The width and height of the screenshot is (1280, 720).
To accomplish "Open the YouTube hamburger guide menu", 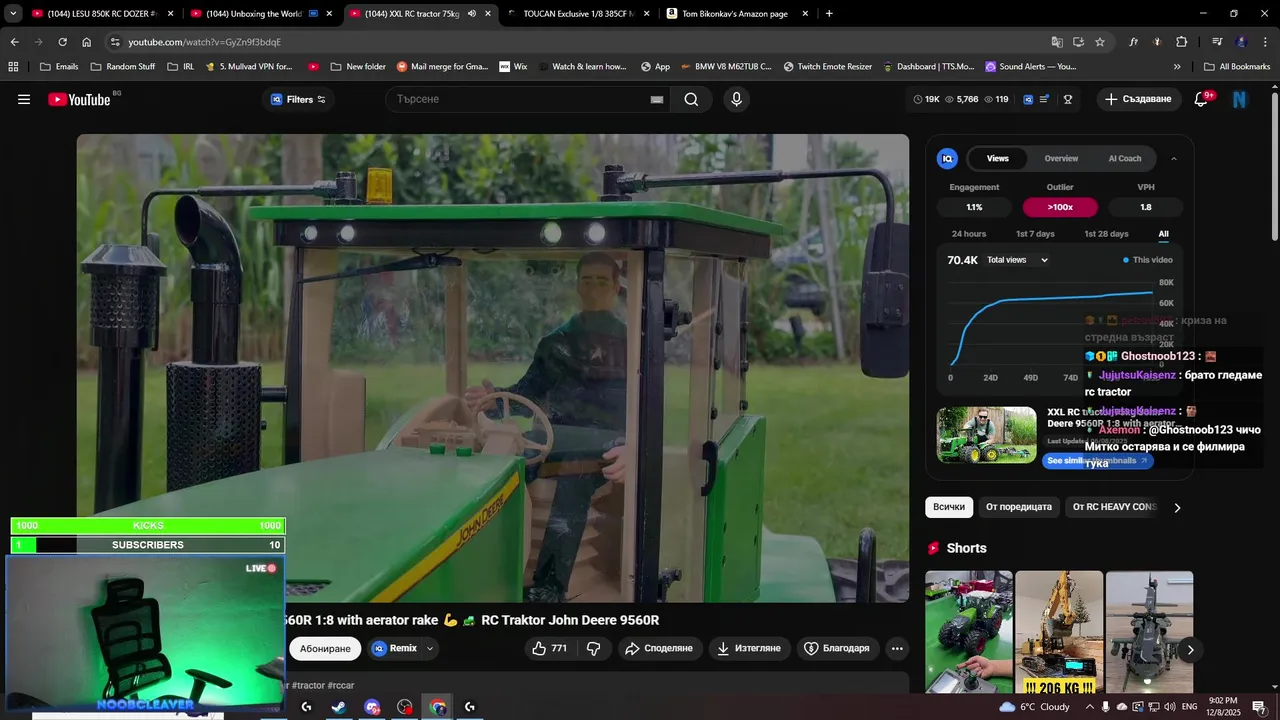I will tap(24, 99).
